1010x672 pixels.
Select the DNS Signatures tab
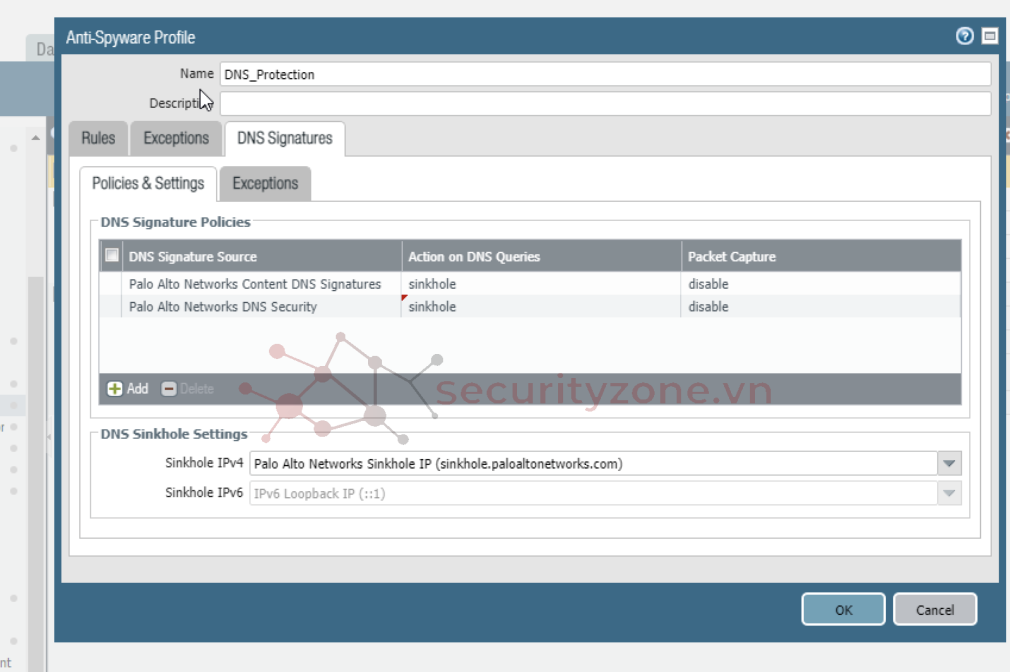(x=285, y=138)
